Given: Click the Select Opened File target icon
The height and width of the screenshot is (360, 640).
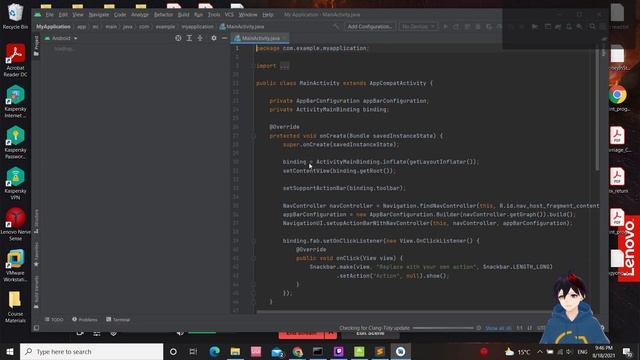Looking at the screenshot, I should click(178, 38).
